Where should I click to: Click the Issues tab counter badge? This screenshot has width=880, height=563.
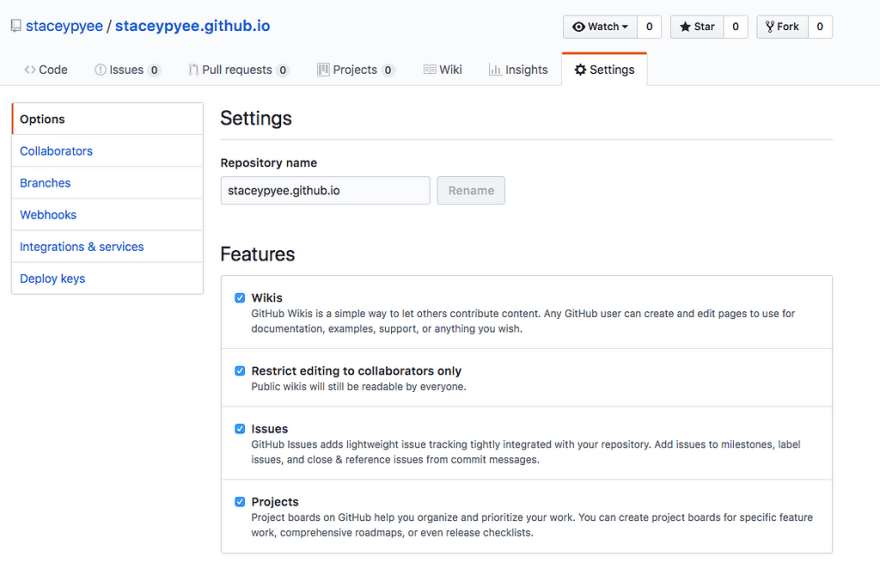click(154, 70)
